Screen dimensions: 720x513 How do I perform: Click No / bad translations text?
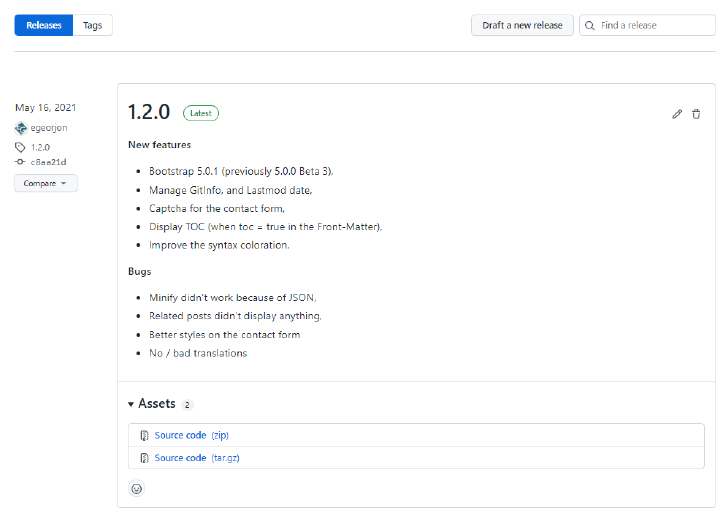pyautogui.click(x=198, y=353)
